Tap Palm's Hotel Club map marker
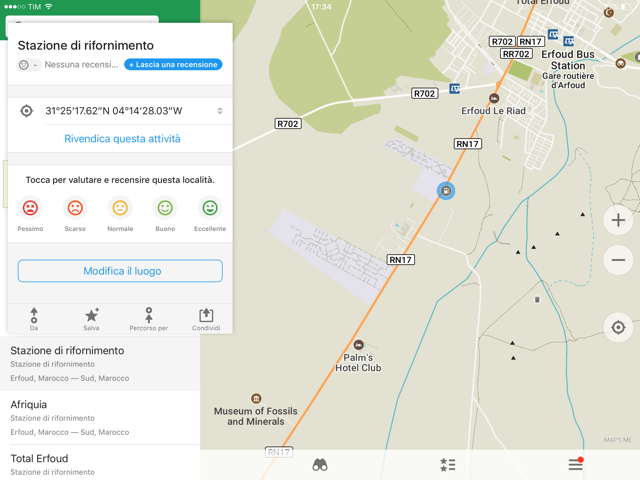Image resolution: width=640 pixels, height=480 pixels. 358,345
